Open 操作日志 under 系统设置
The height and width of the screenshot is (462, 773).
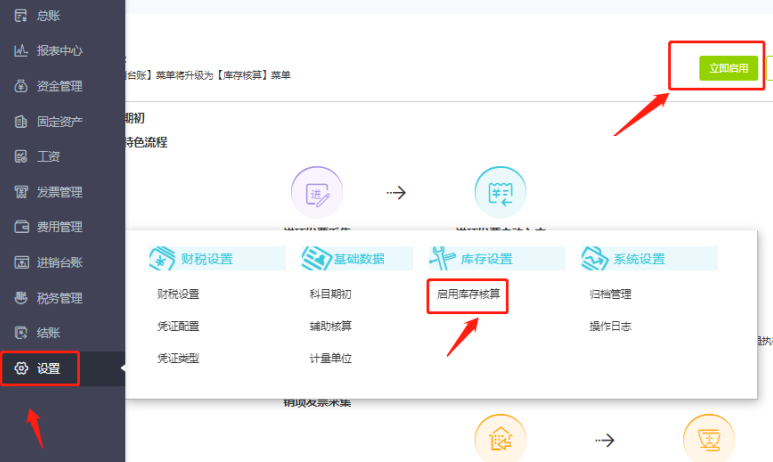point(610,326)
